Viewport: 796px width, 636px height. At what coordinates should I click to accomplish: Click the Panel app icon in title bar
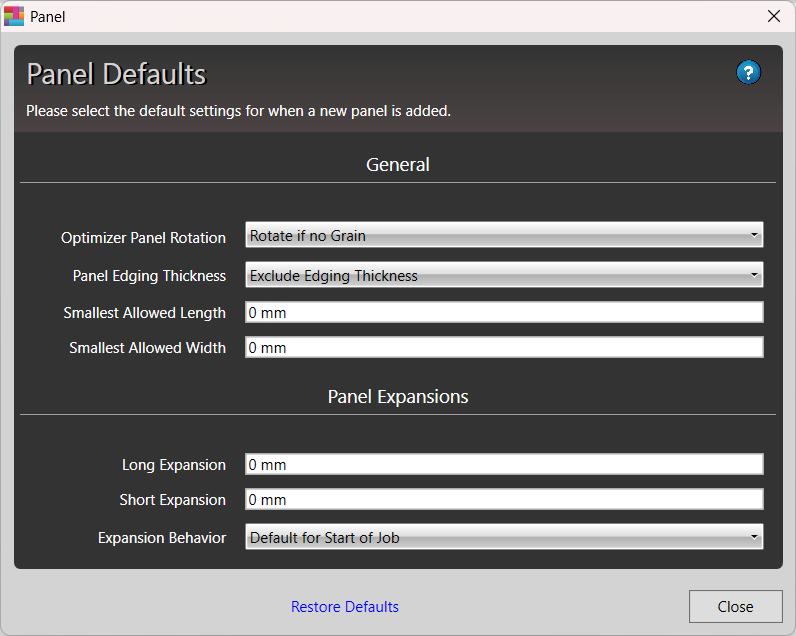[14, 16]
